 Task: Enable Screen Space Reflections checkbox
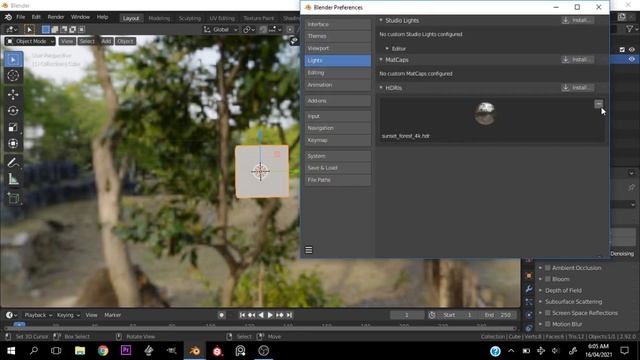[x=548, y=313]
